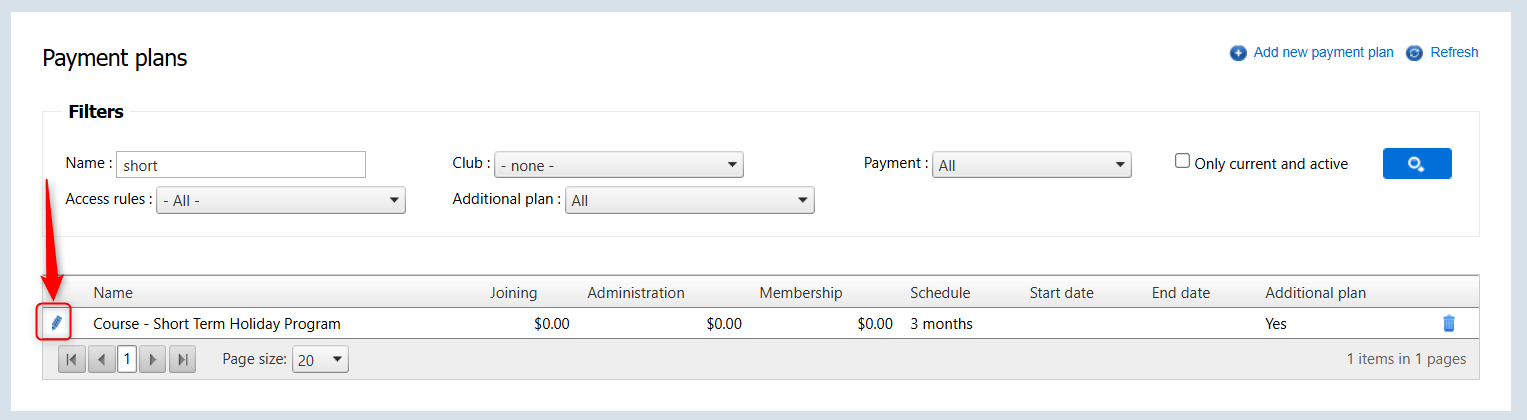Change the Page size dropdown
1527x420 pixels.
tap(320, 360)
